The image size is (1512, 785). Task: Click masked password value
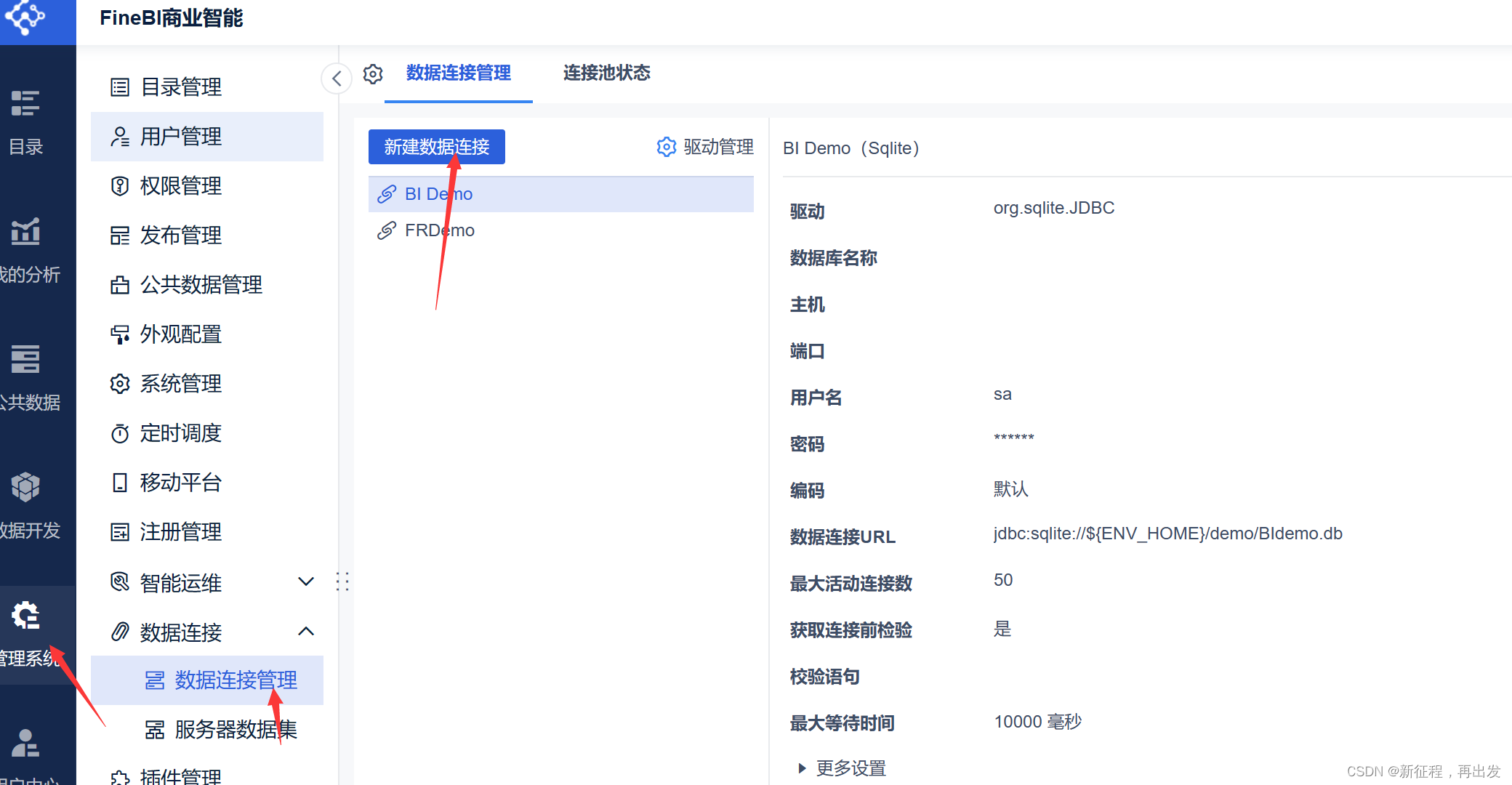tap(1013, 438)
